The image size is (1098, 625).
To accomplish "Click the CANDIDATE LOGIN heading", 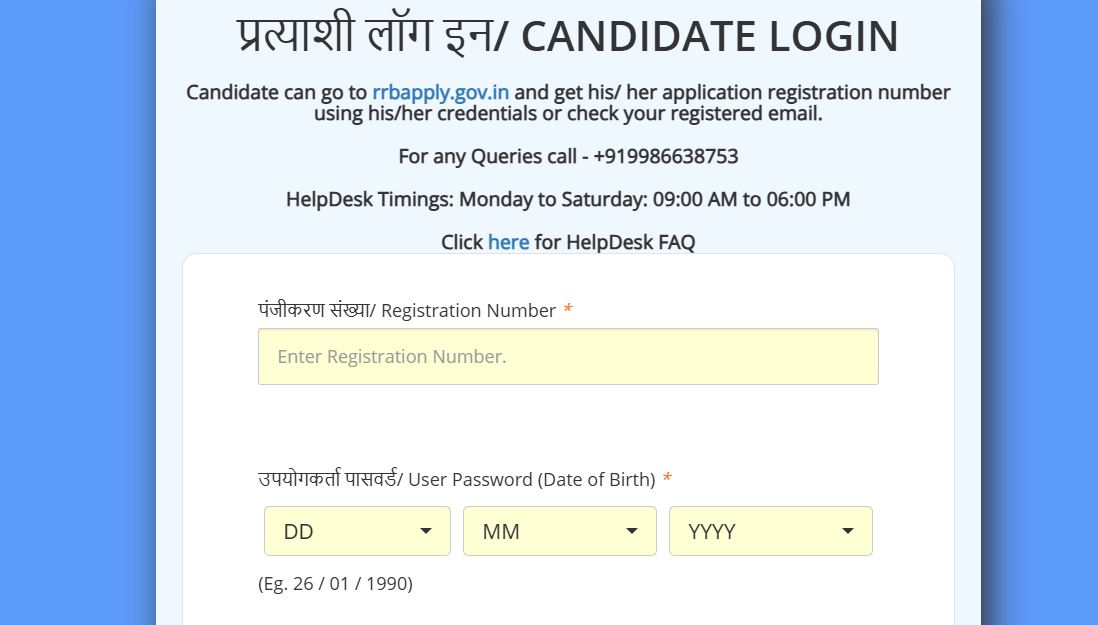I will click(x=710, y=37).
